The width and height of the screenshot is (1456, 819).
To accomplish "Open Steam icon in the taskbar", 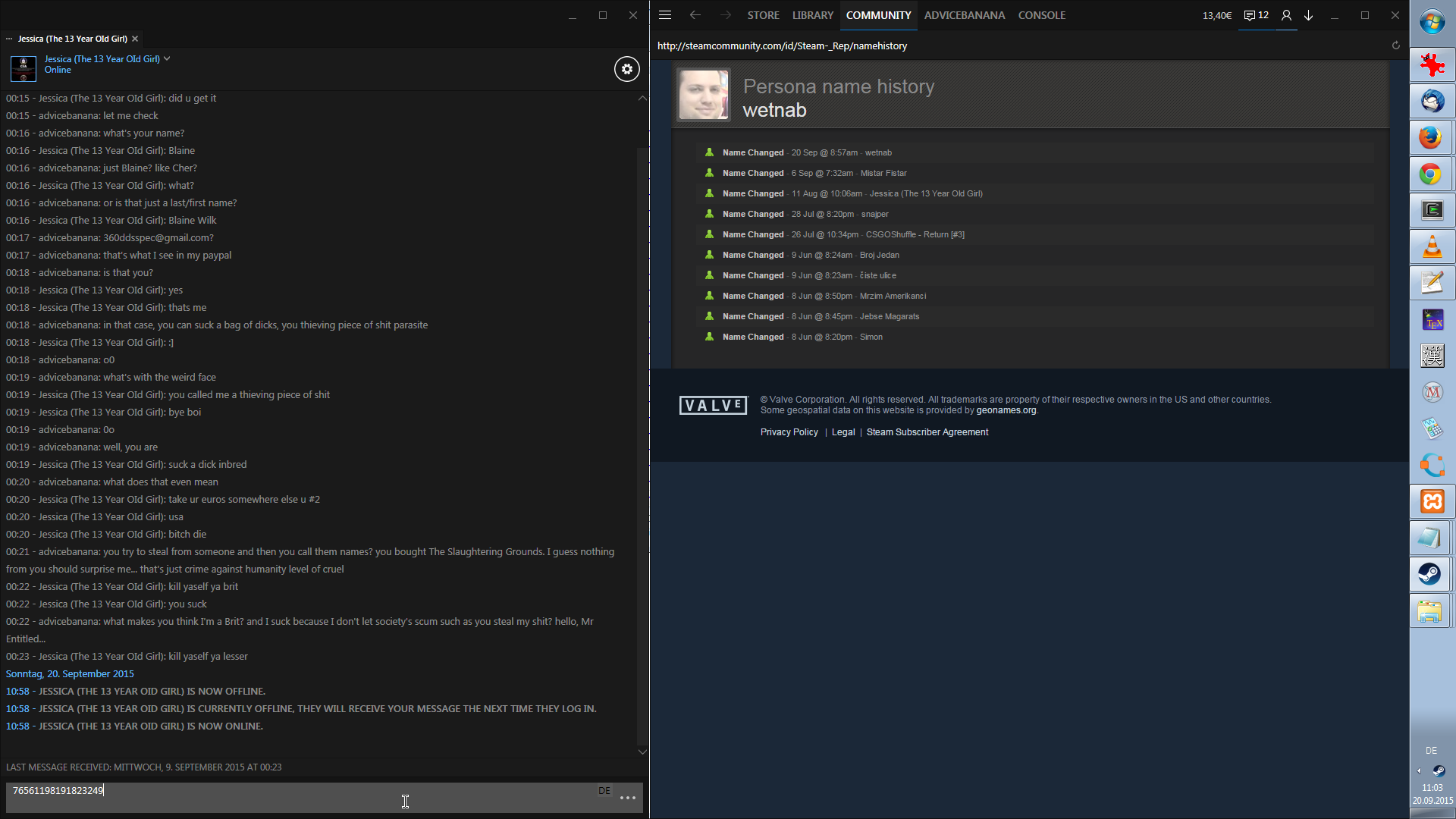I will (1431, 574).
